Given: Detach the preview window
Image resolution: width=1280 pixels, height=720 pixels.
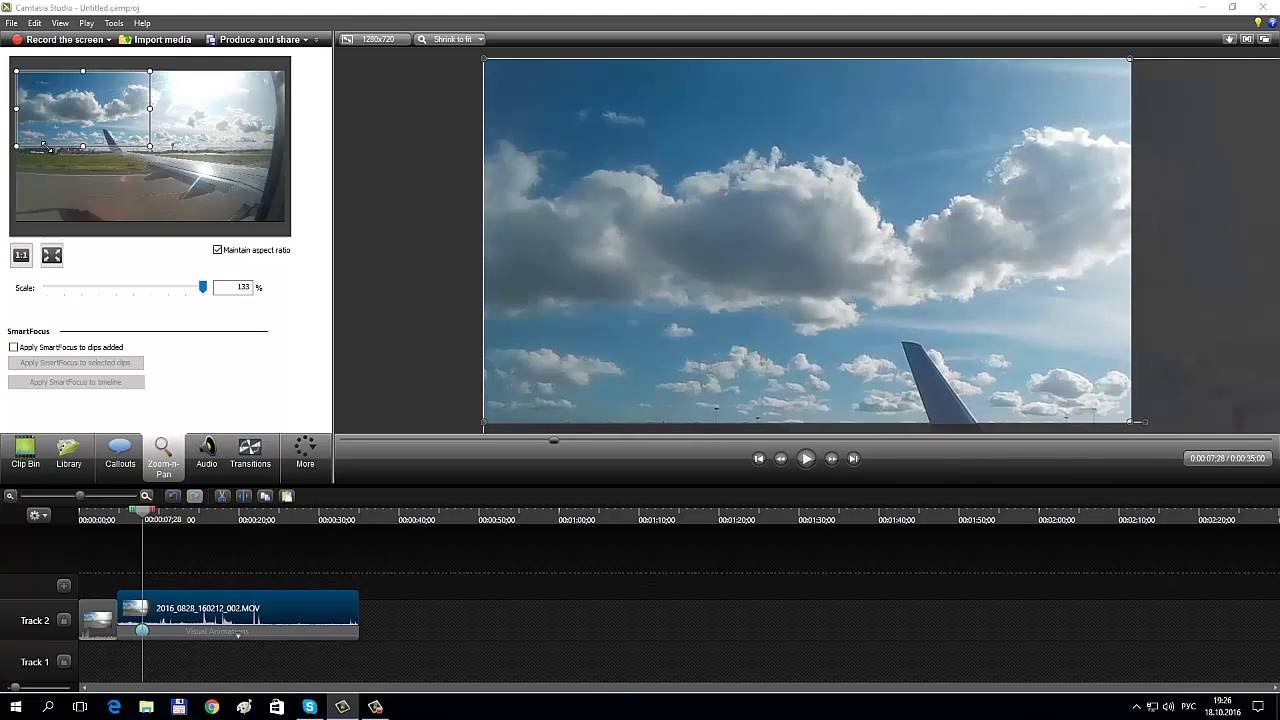Looking at the screenshot, I should (x=1266, y=40).
